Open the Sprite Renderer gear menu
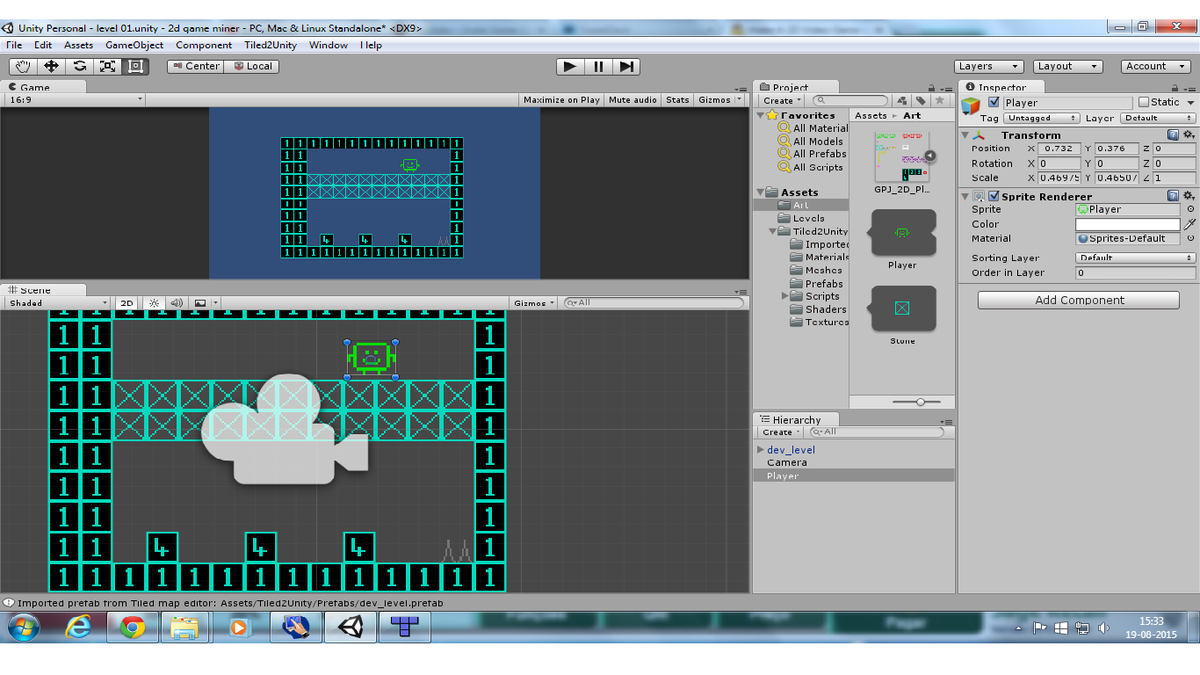The image size is (1200, 675). 1188,196
